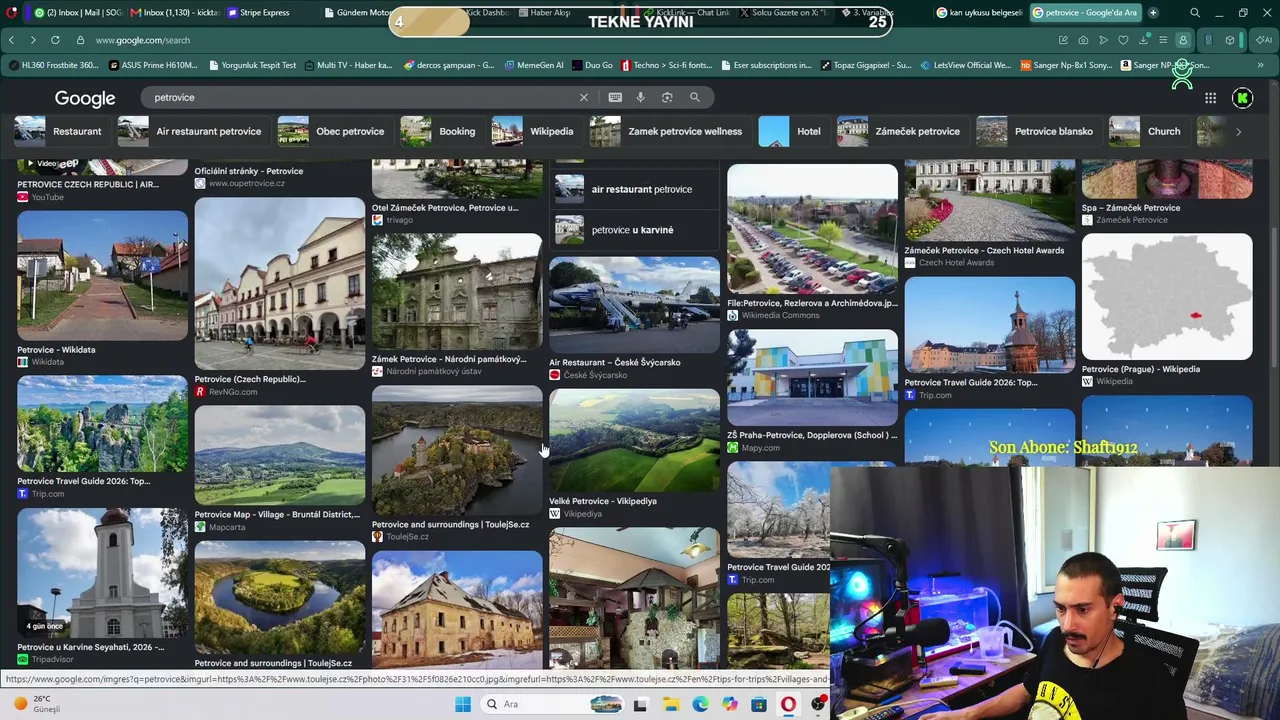
Task: Start a voice search with the microphone
Action: (x=641, y=97)
